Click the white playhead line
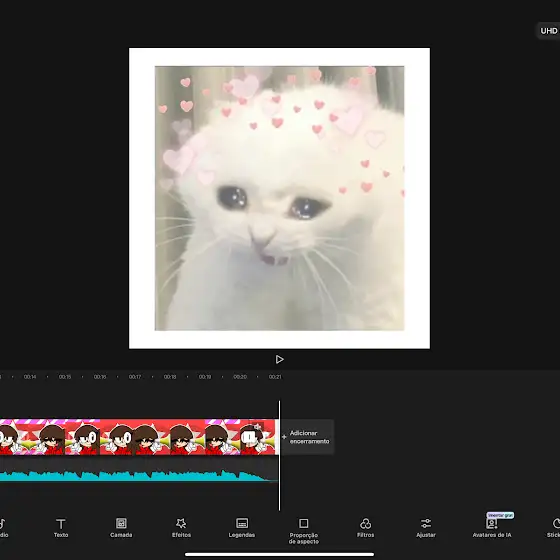The image size is (560, 560). tap(279, 456)
